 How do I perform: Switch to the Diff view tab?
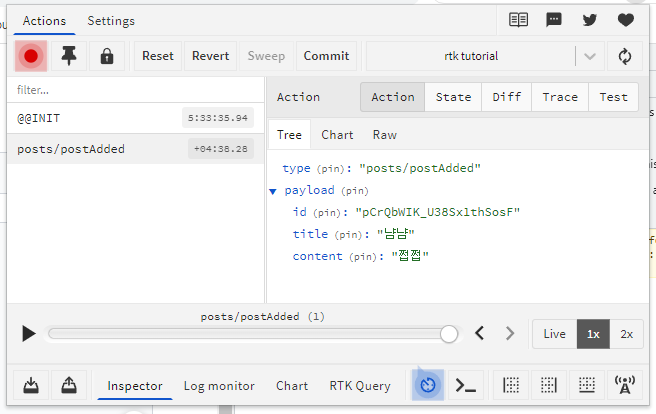[507, 97]
